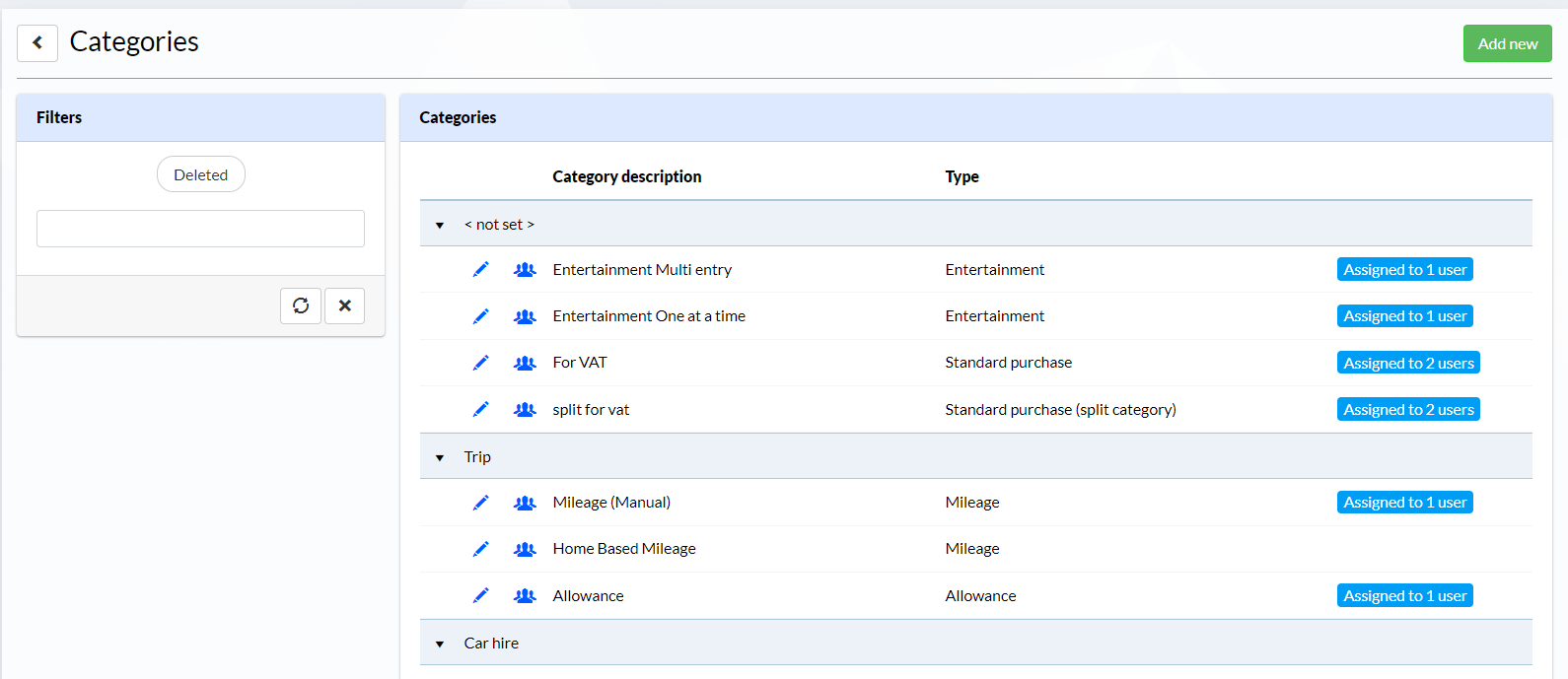Go back using the arrow button
This screenshot has height=679, width=1568.
pos(37,43)
